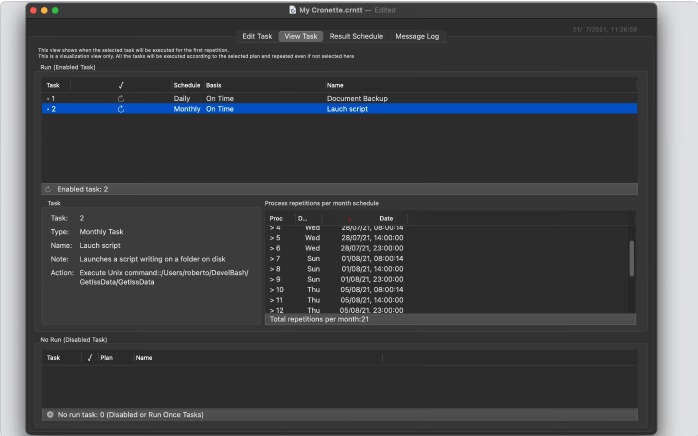Click Task column header in disabled list
This screenshot has width=698, height=436.
pyautogui.click(x=53, y=358)
